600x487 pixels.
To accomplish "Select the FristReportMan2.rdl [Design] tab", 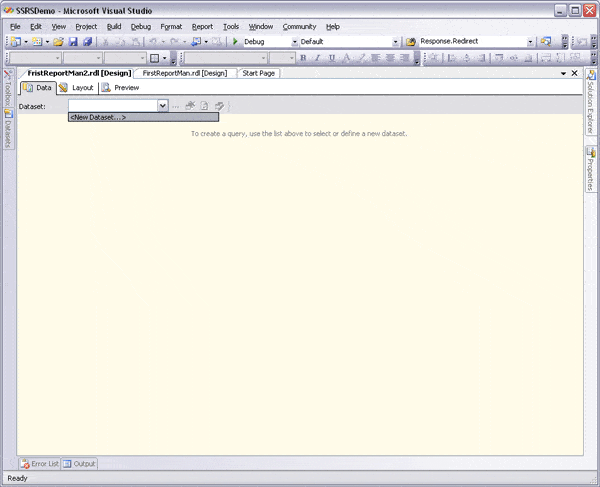I will point(79,73).
